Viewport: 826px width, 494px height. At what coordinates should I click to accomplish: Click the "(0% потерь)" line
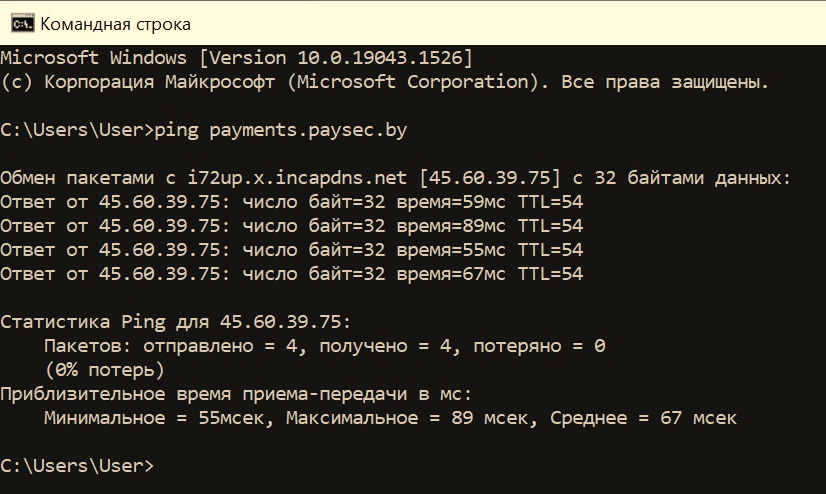point(105,370)
